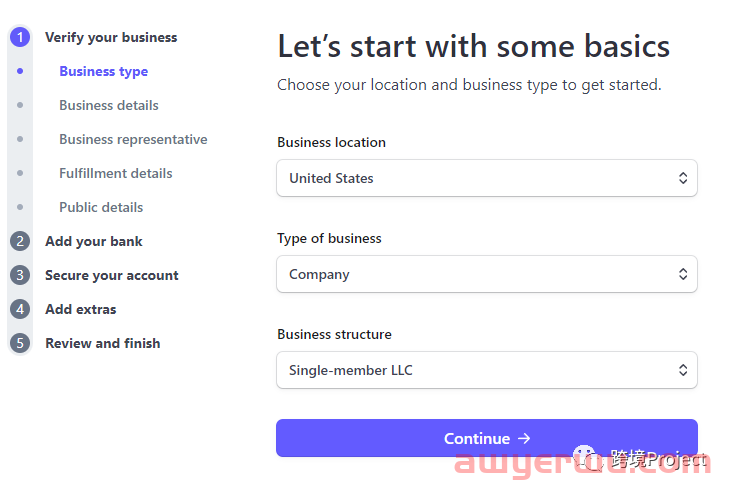This screenshot has width=730, height=493.
Task: Click the step 1 number circle
Action: coord(20,38)
